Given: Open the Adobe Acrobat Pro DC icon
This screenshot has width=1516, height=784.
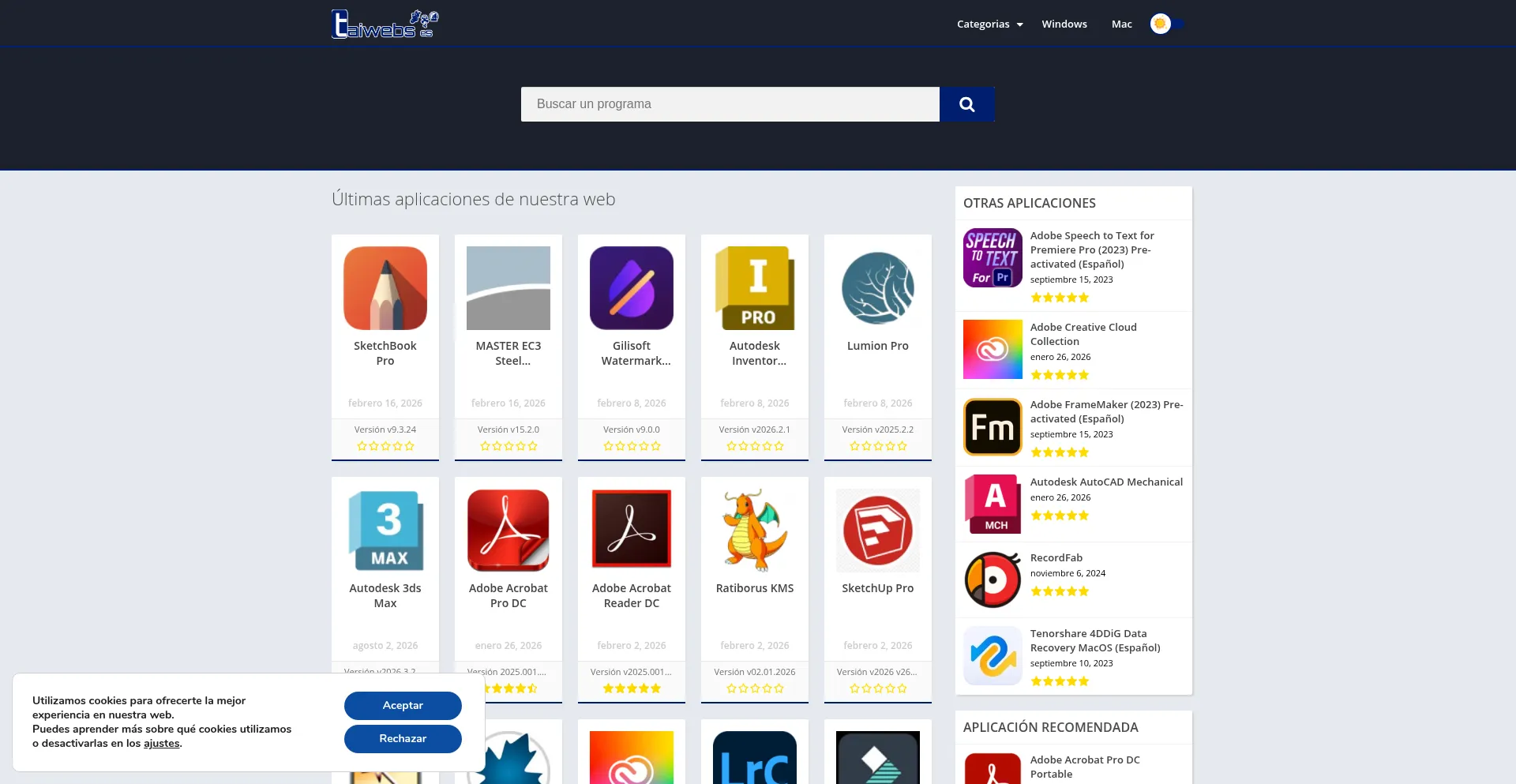Looking at the screenshot, I should (508, 531).
